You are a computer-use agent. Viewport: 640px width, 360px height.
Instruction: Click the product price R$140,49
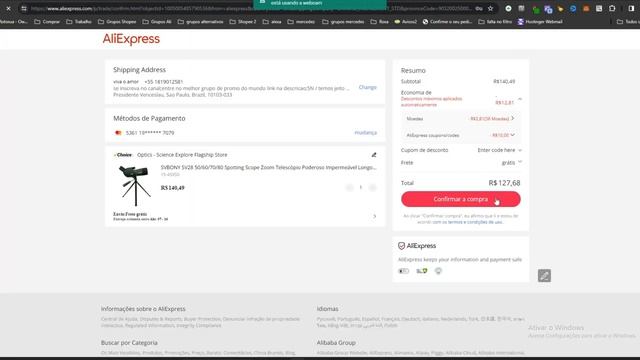[173, 188]
